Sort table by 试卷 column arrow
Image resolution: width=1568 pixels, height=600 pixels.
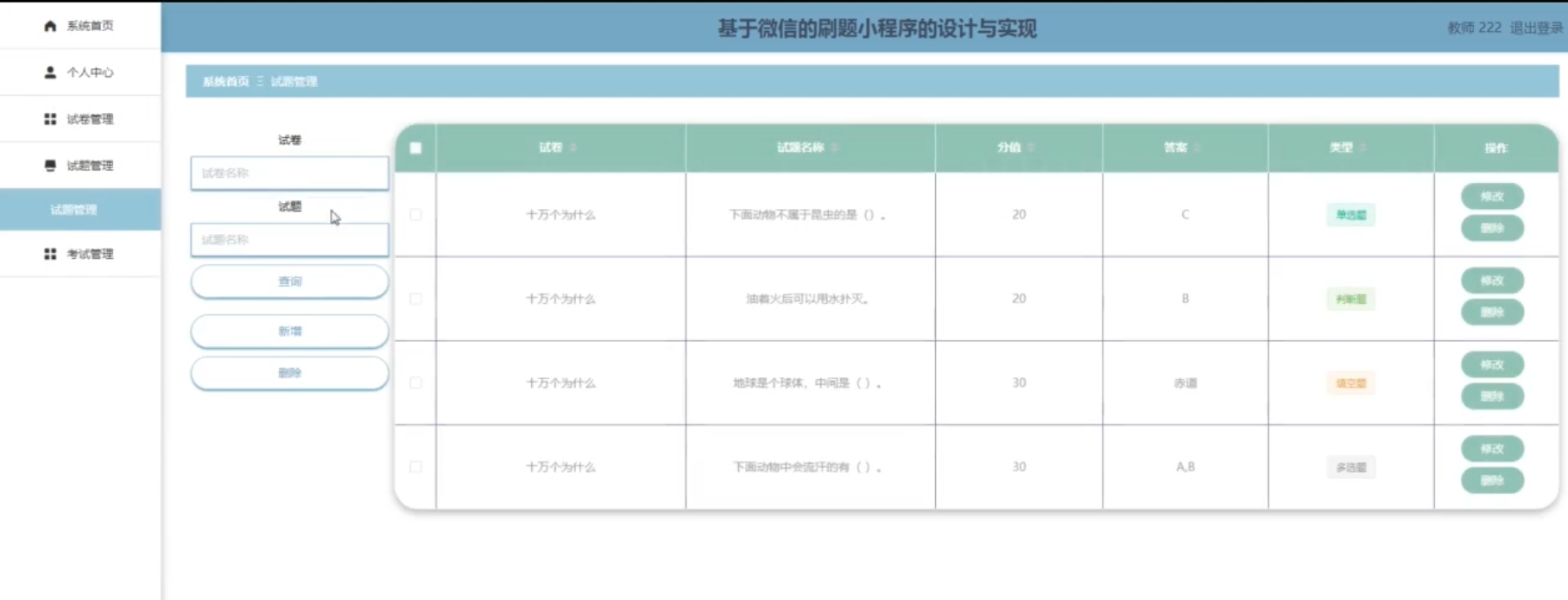coord(573,148)
